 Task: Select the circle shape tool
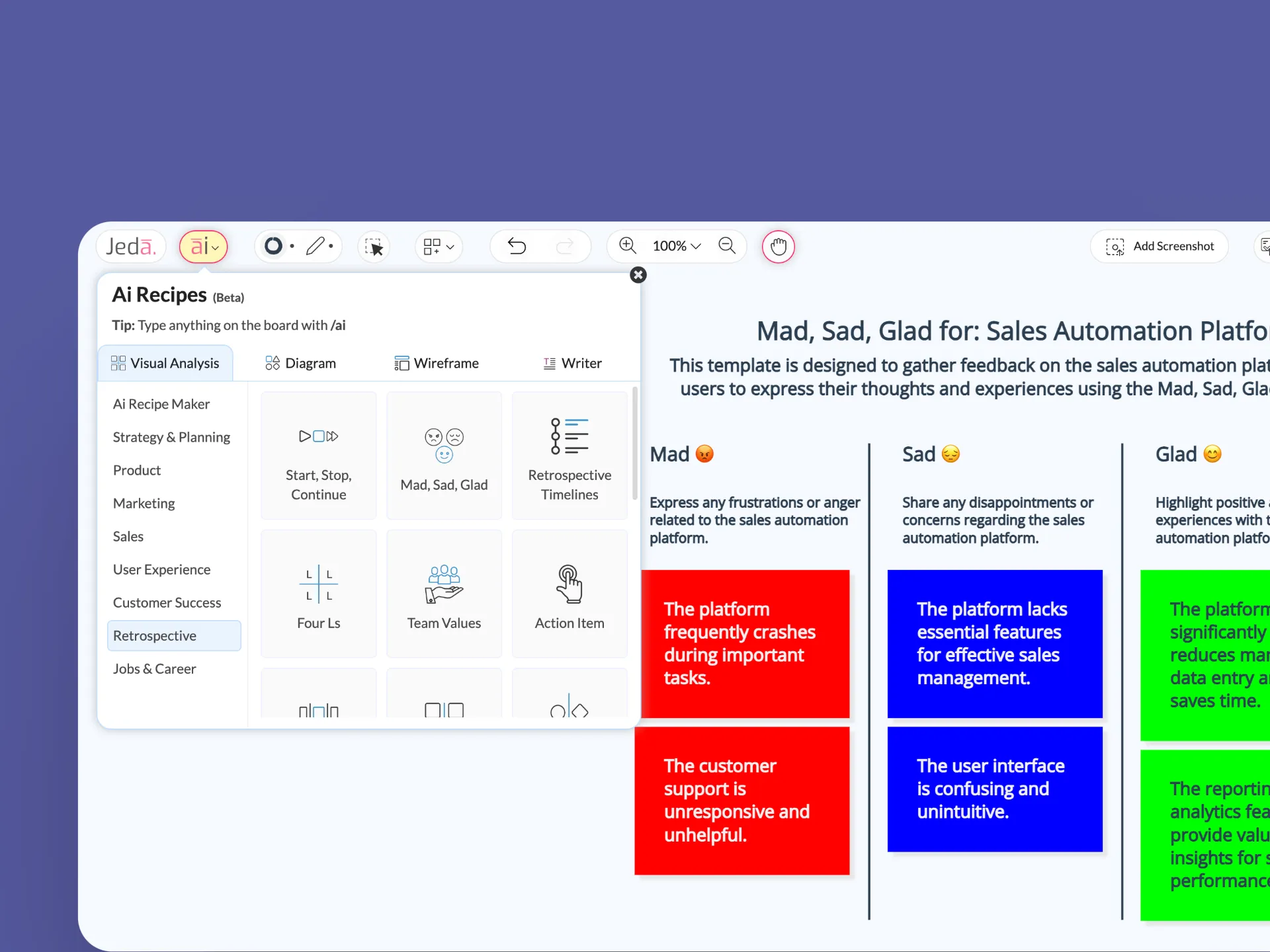point(273,246)
